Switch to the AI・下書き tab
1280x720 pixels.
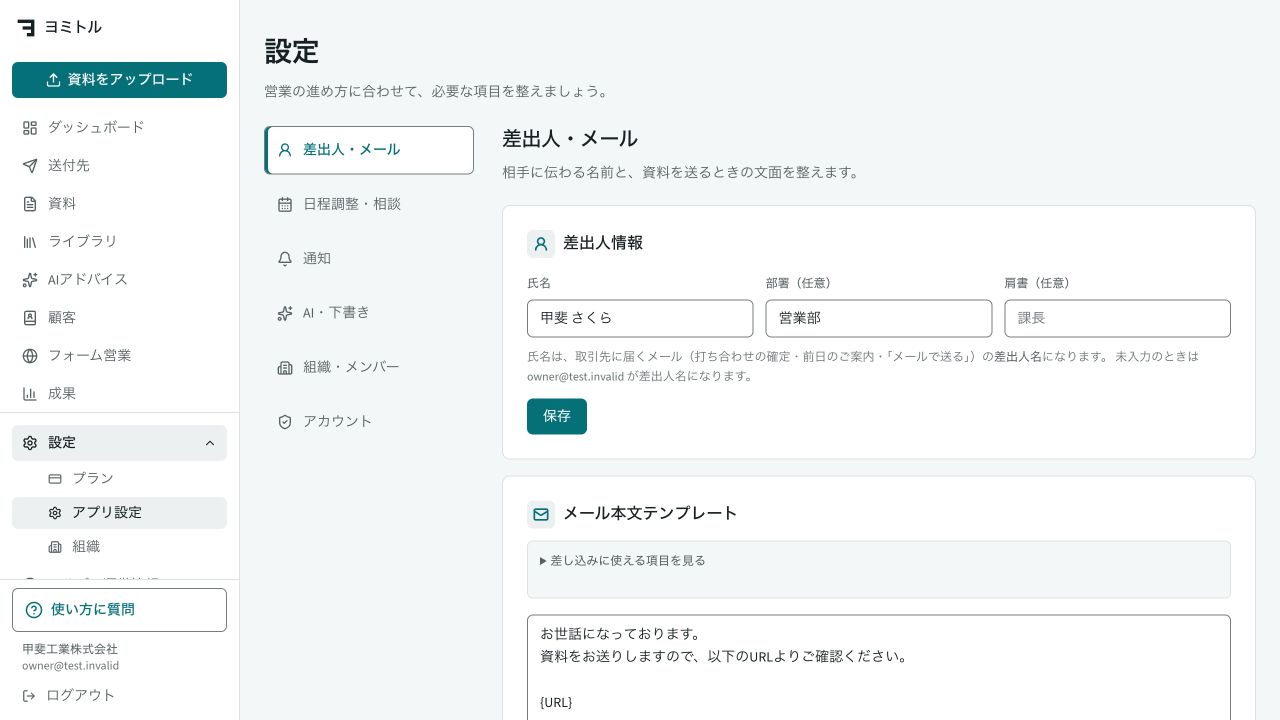[369, 313]
